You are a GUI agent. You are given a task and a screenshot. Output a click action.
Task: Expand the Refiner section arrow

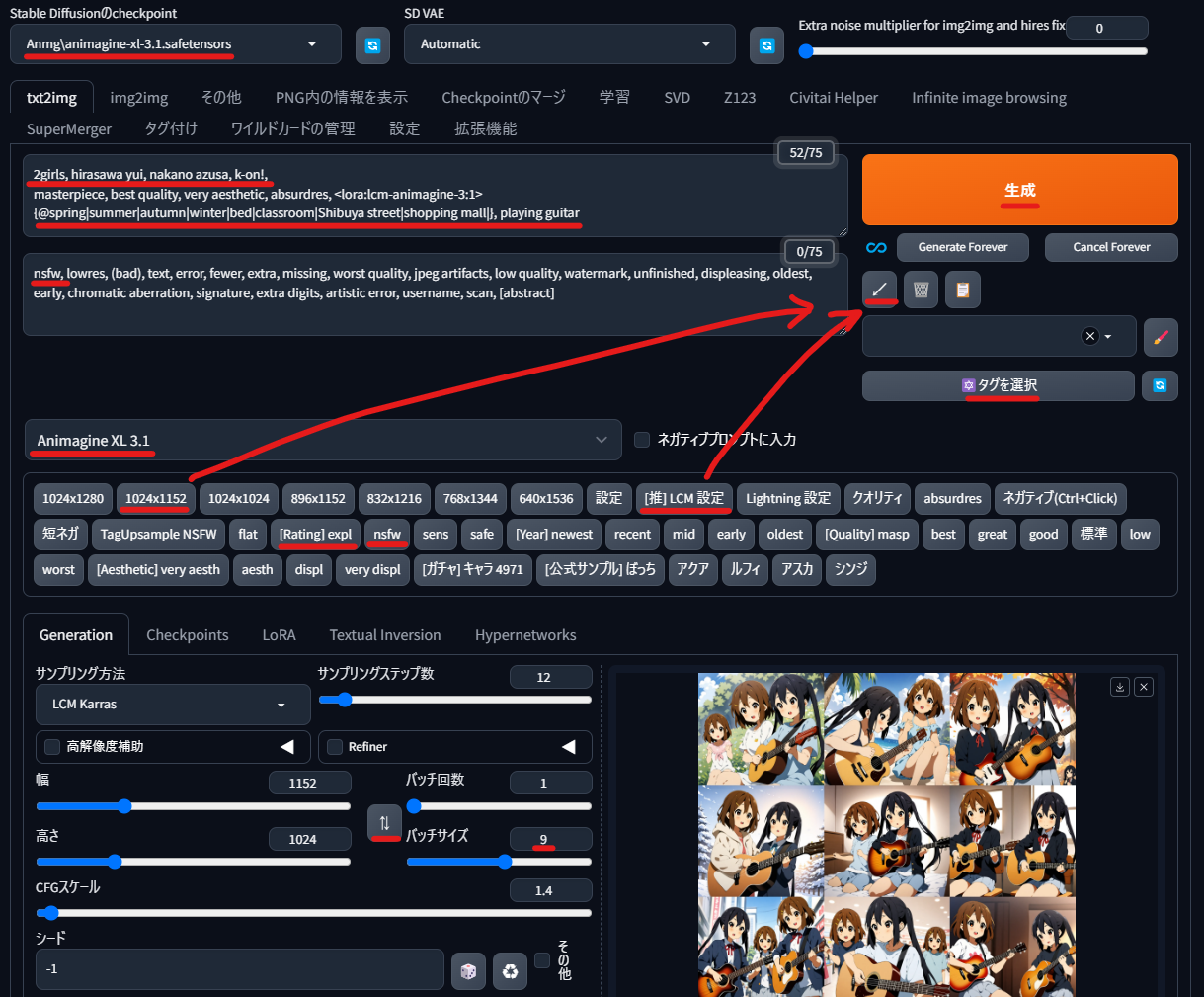click(x=569, y=746)
